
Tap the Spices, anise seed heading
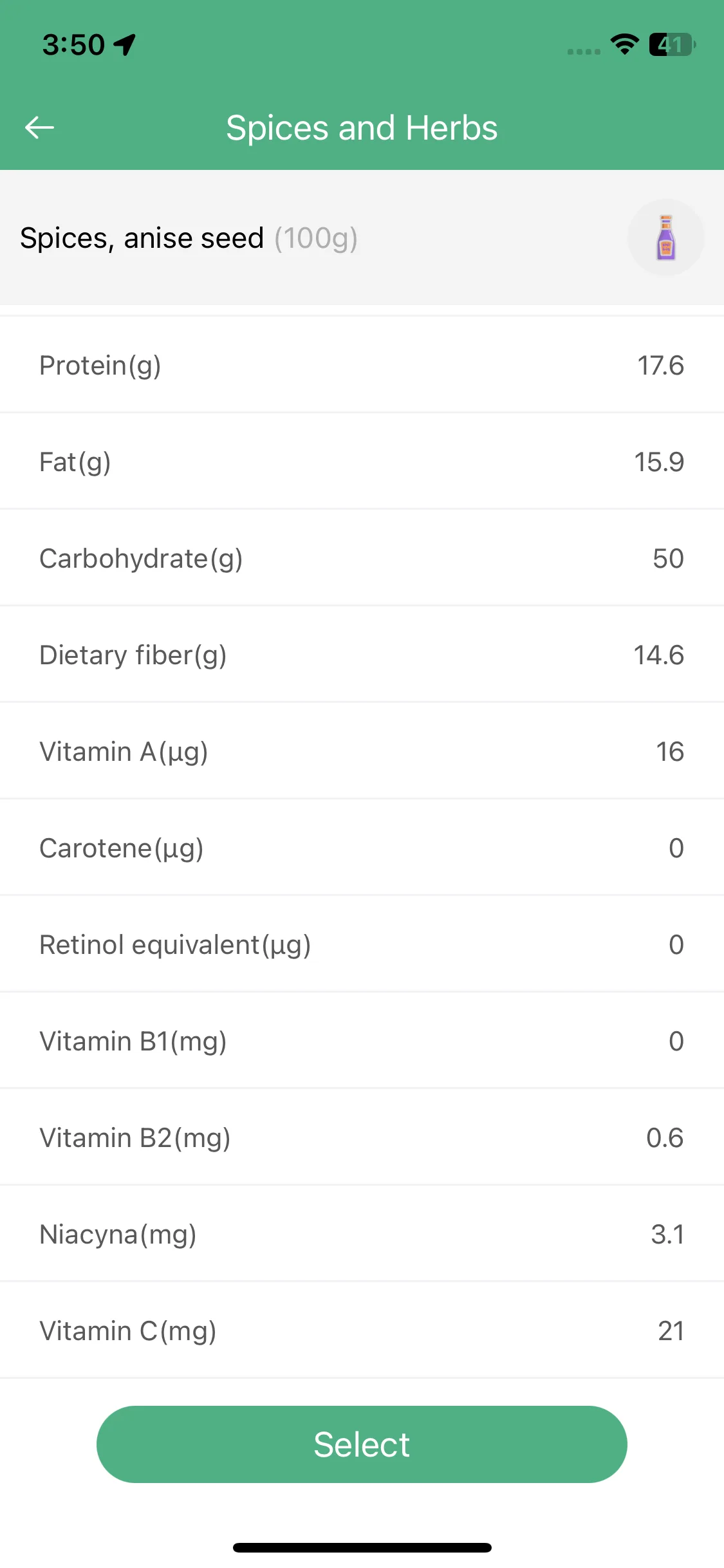pos(142,238)
